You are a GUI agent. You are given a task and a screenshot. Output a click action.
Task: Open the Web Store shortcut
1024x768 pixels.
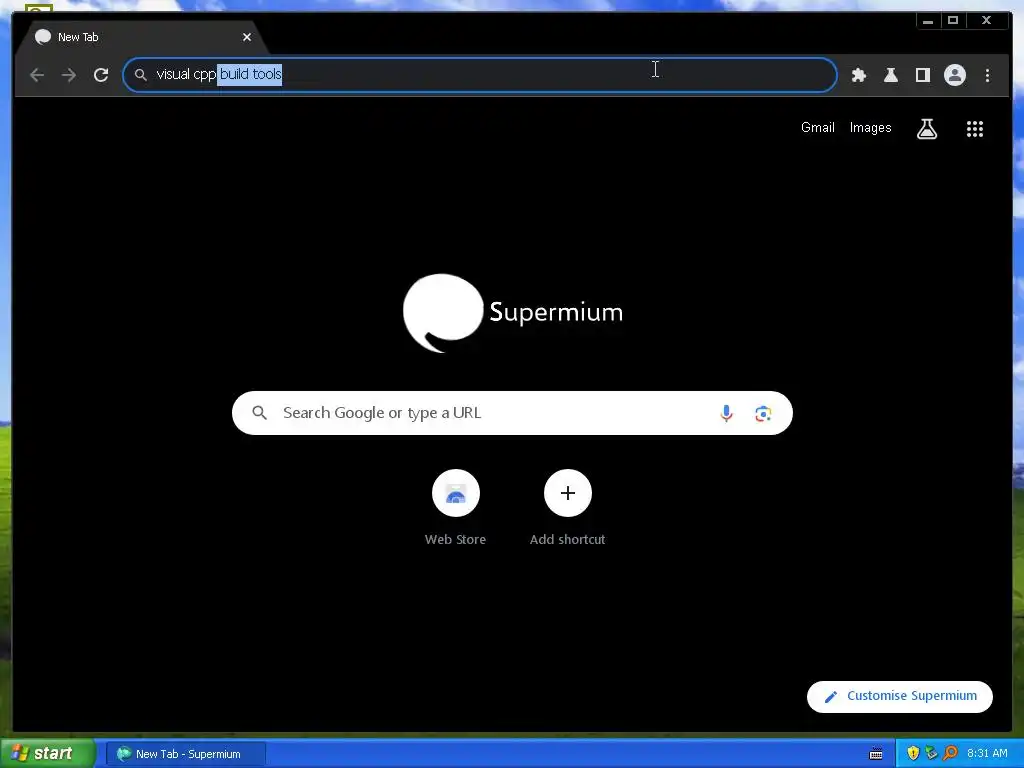(455, 508)
